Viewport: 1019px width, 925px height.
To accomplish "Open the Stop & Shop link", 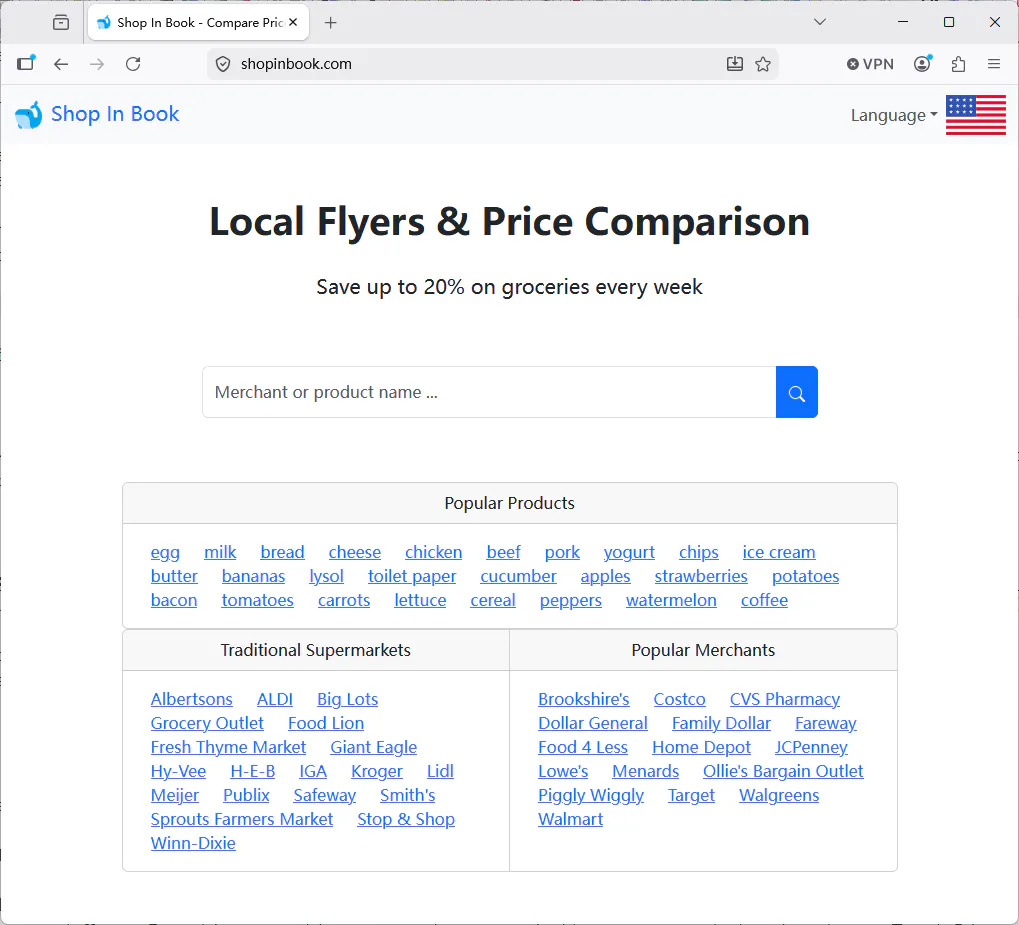I will (406, 819).
